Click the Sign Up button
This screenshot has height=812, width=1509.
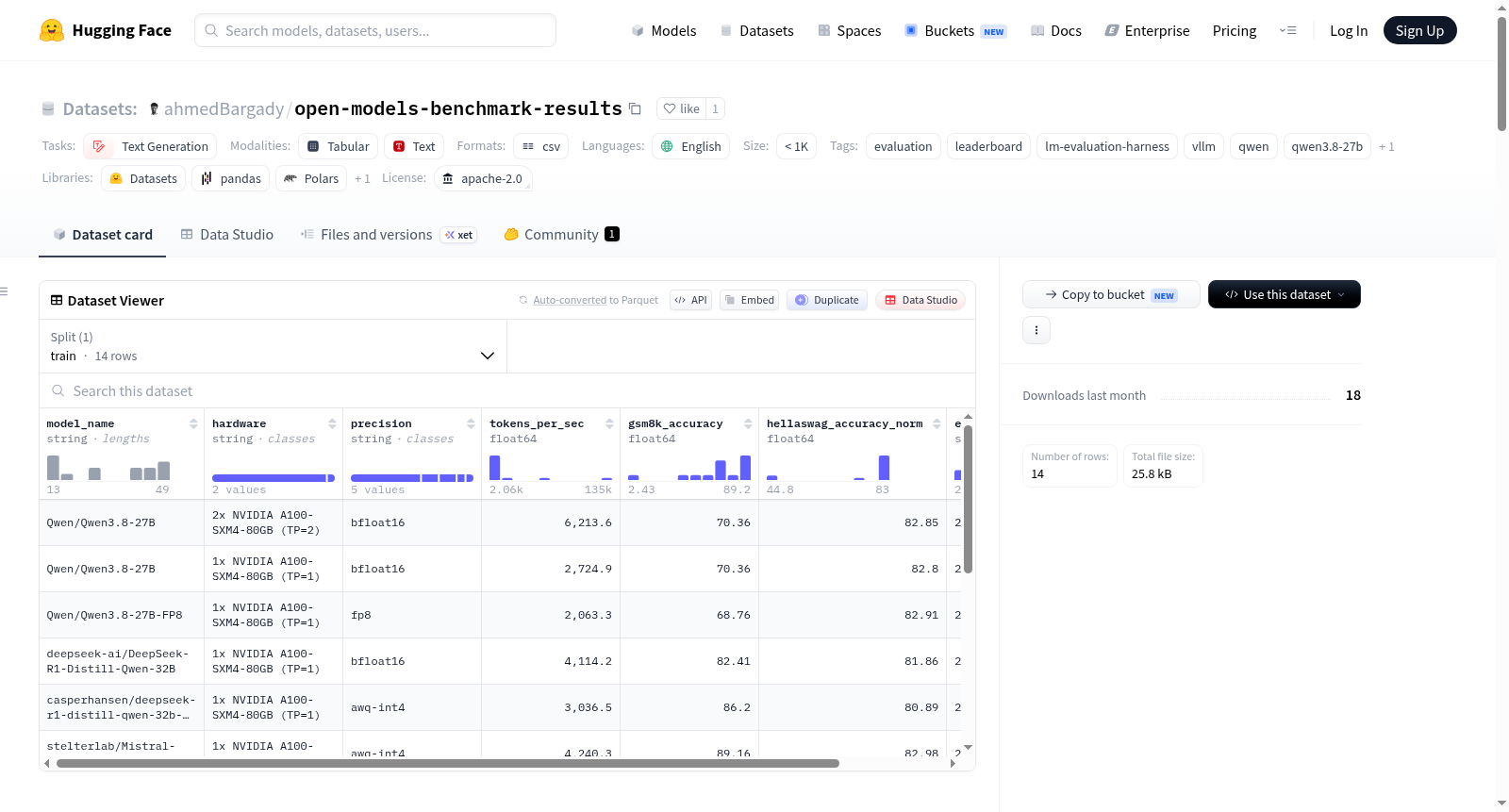[x=1419, y=30]
